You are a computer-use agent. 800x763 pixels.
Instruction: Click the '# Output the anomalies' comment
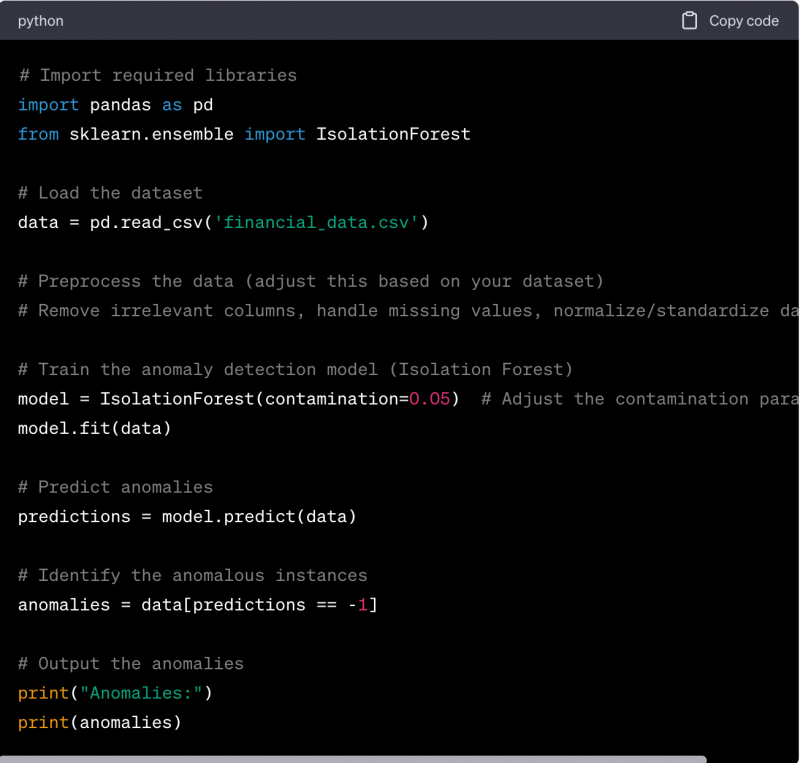(x=130, y=663)
